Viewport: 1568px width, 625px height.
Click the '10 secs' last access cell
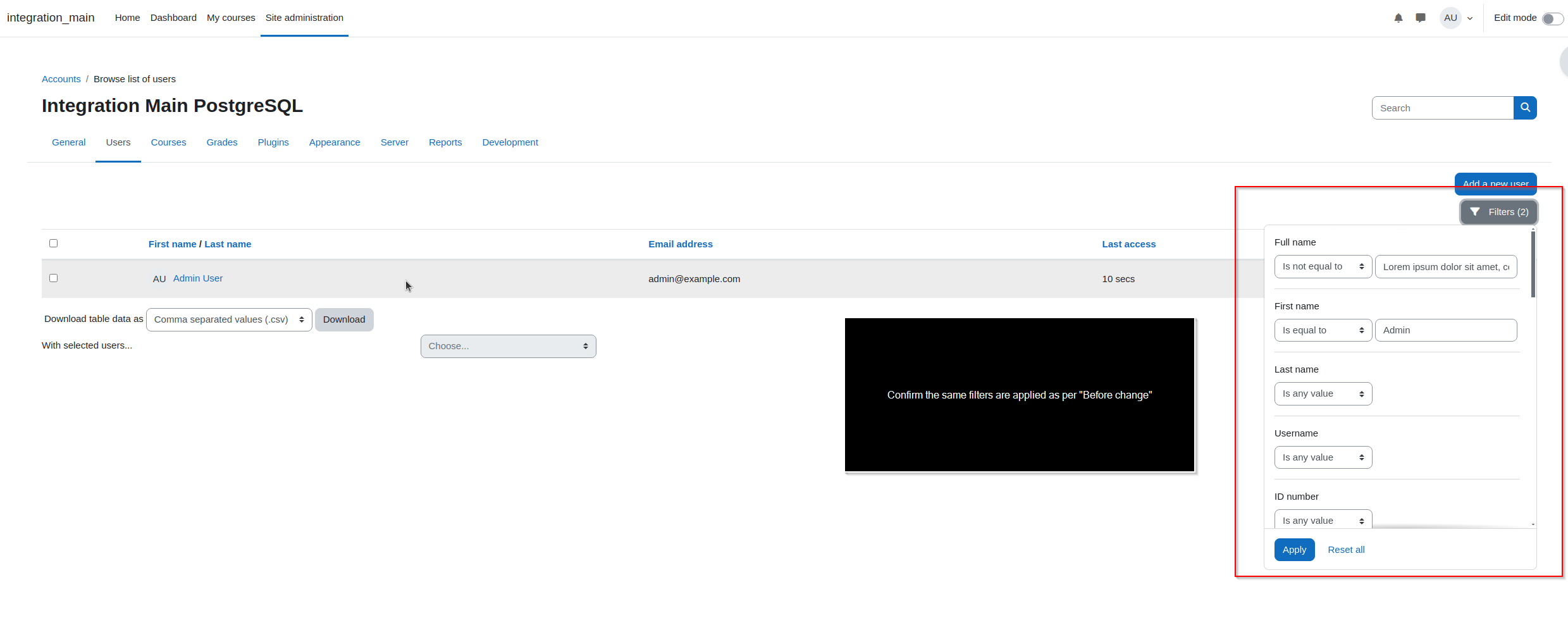pyautogui.click(x=1118, y=279)
